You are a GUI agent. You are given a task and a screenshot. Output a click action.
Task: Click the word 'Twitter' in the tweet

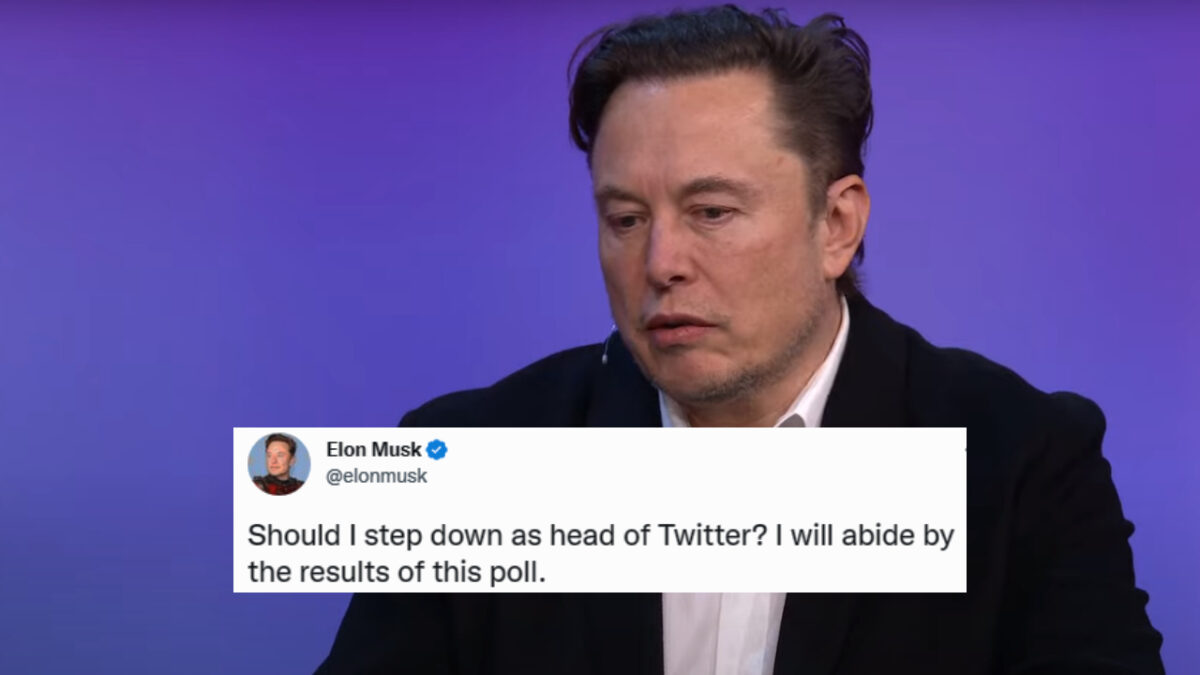(x=709, y=535)
